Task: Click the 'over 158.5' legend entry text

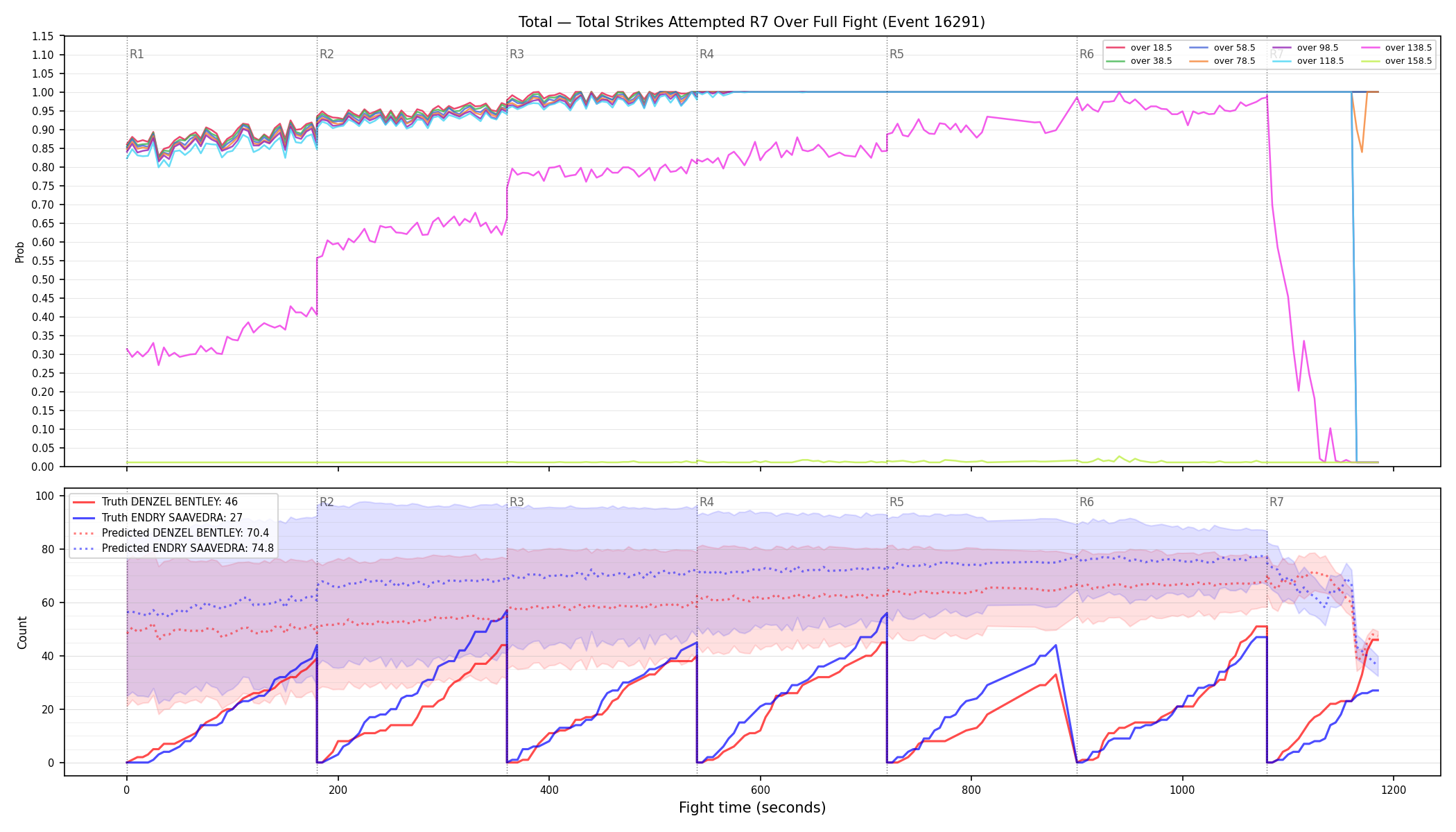Action: click(x=1408, y=61)
